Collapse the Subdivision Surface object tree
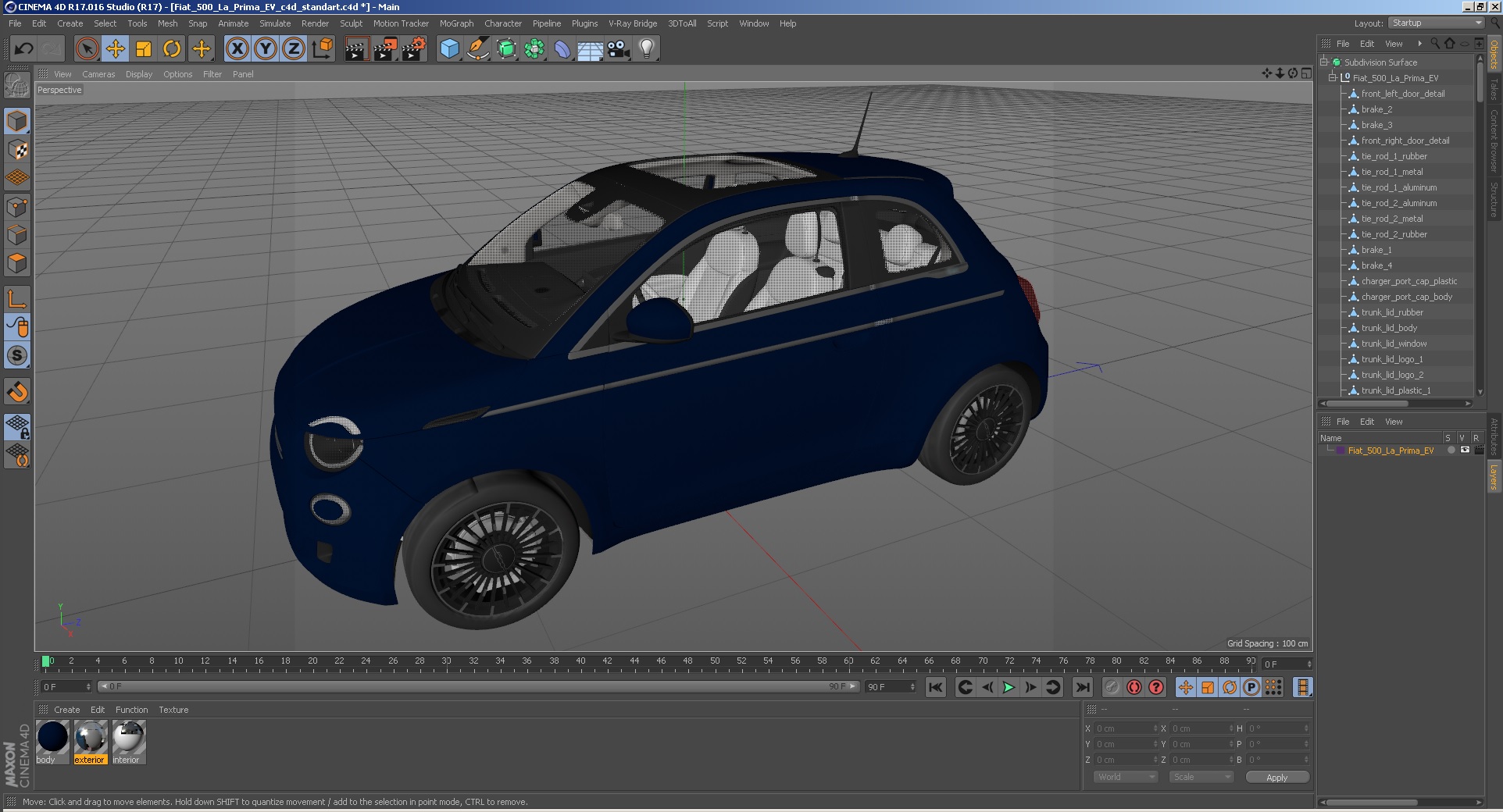The height and width of the screenshot is (812, 1503). coord(1324,62)
